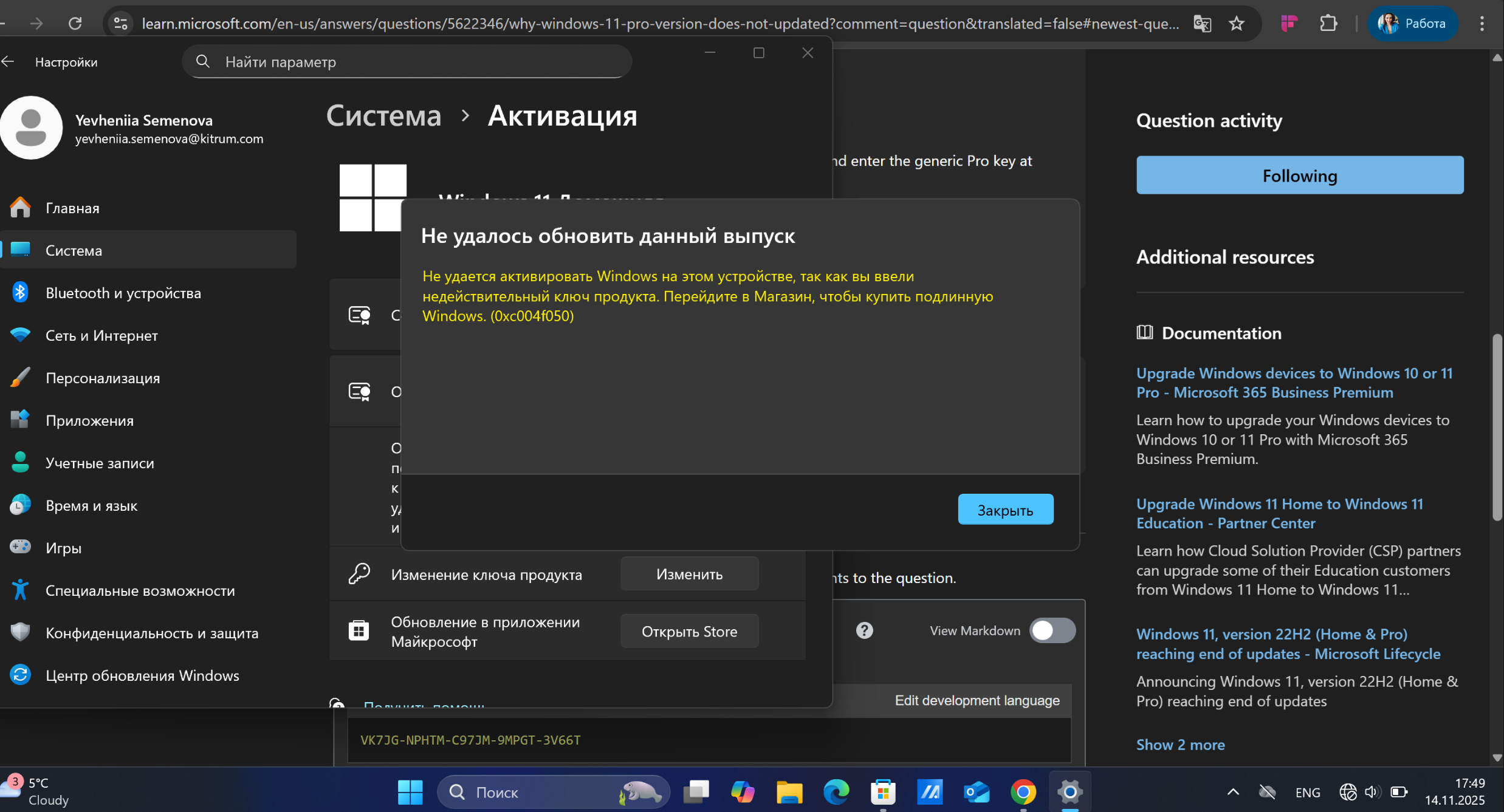This screenshot has height=812, width=1504.
Task: Open Upgrade Windows devices to Windows 10 or 11 Pro link
Action: tap(1294, 383)
